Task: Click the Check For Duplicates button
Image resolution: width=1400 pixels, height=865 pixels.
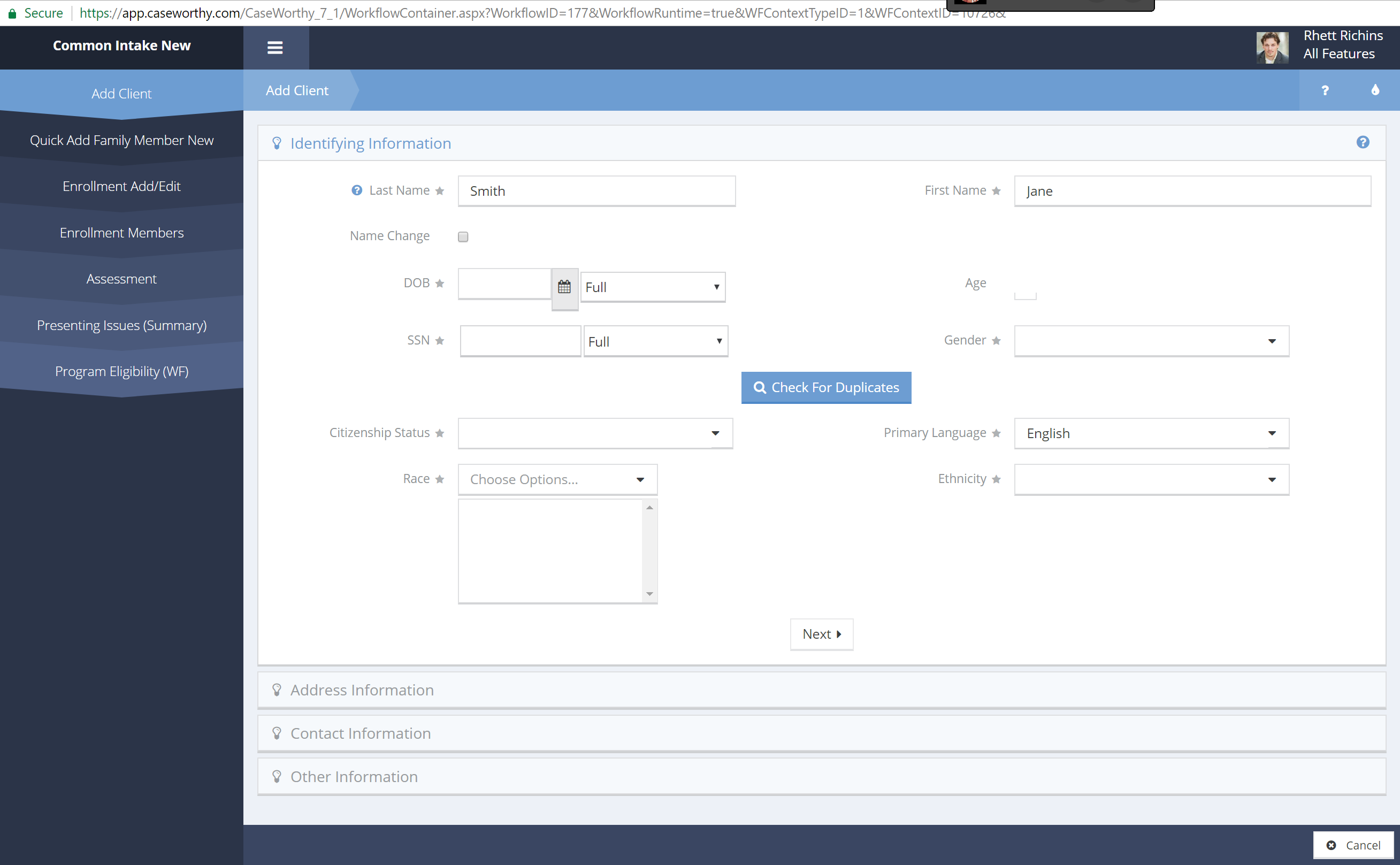Action: coord(825,387)
